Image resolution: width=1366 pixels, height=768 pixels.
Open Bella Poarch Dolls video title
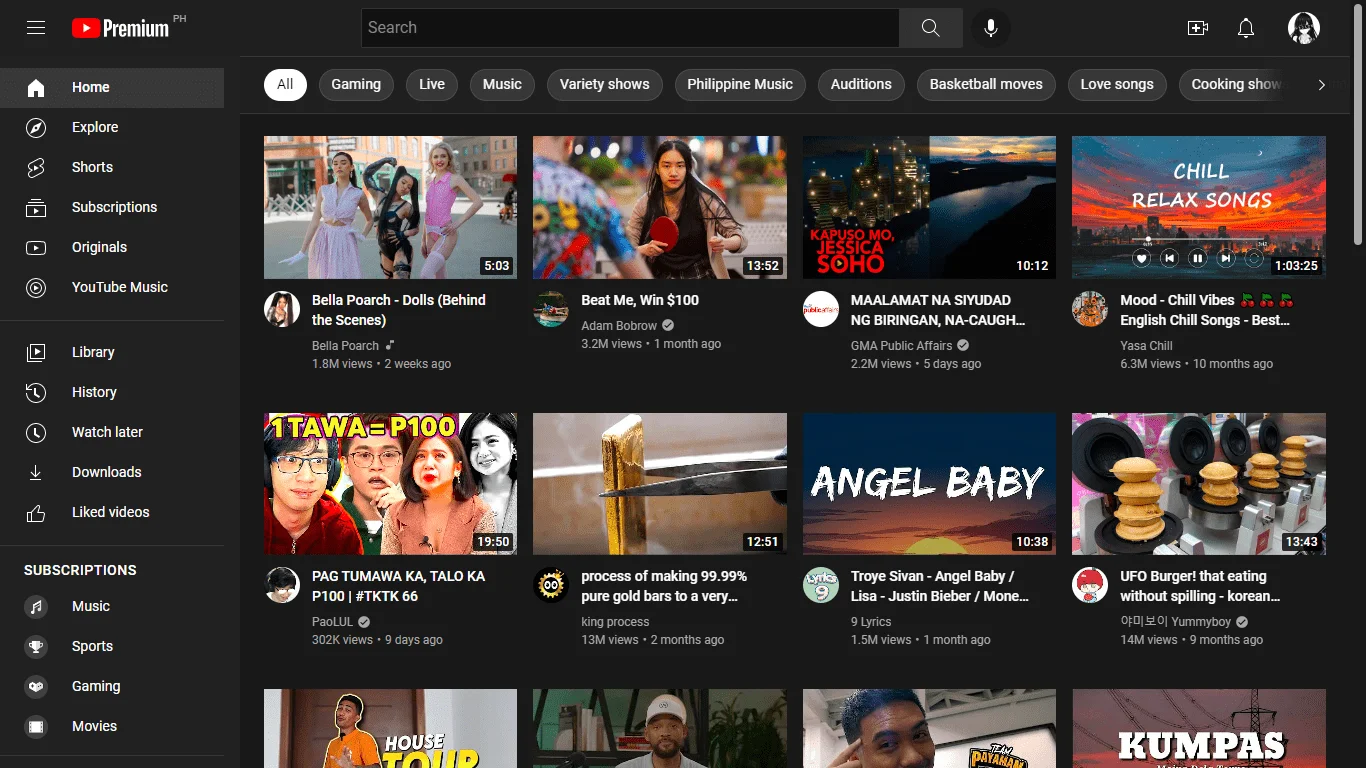(399, 310)
